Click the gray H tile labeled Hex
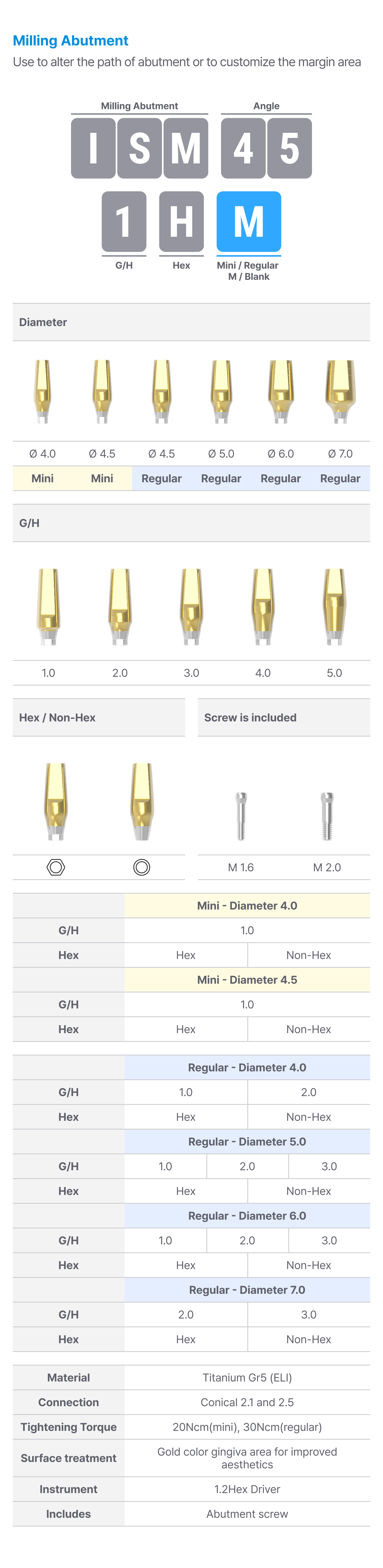Viewport: 383px width, 1568px height. (x=181, y=222)
